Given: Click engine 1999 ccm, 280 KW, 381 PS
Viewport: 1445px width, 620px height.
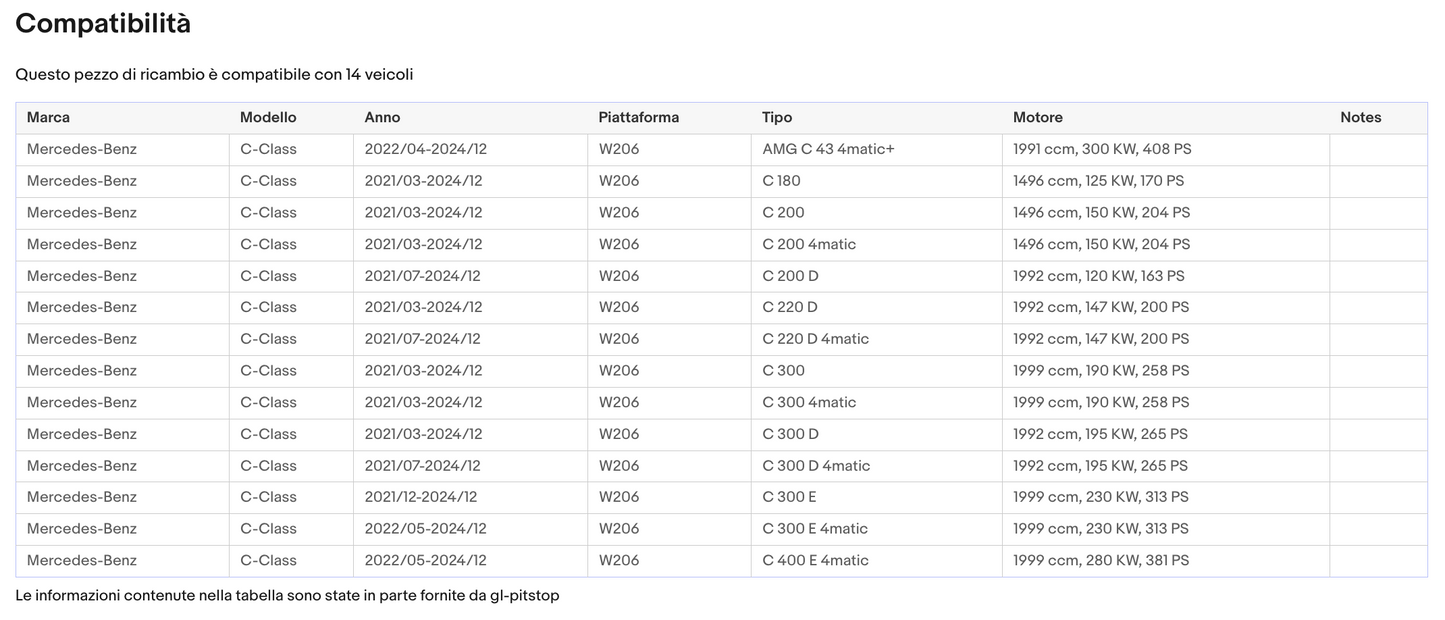Looking at the screenshot, I should pyautogui.click(x=1100, y=561).
